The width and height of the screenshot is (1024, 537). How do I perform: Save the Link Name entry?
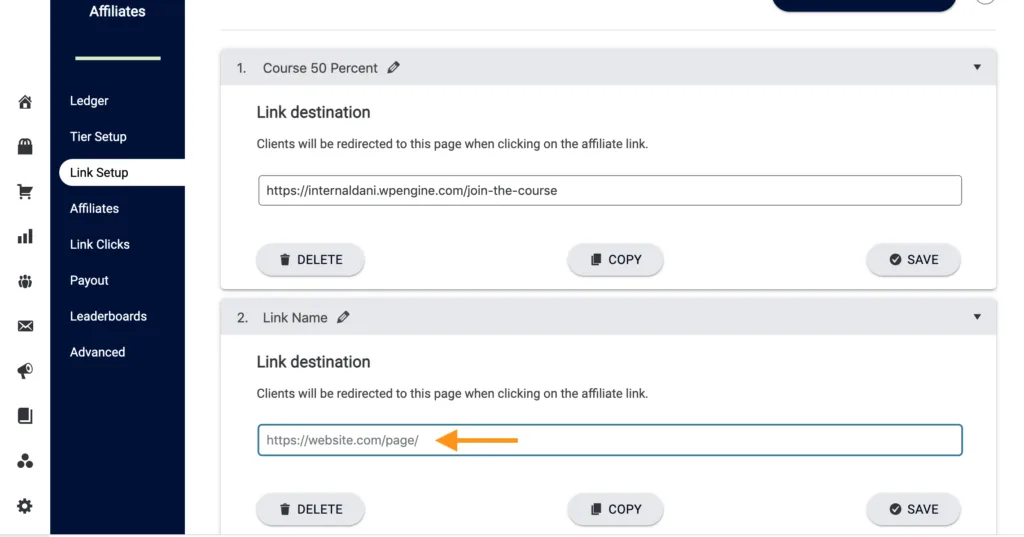(913, 509)
